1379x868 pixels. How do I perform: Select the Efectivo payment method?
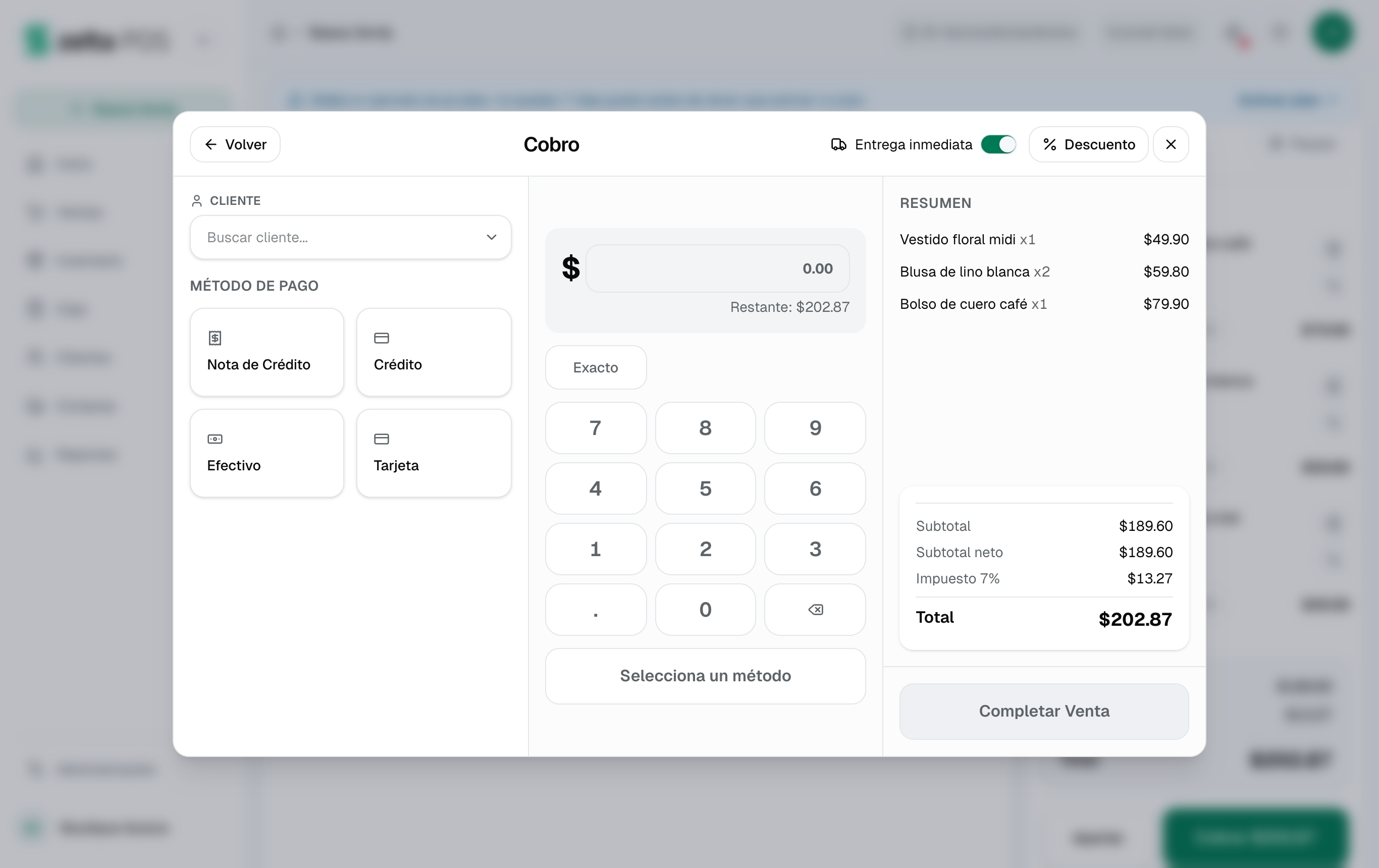click(267, 453)
